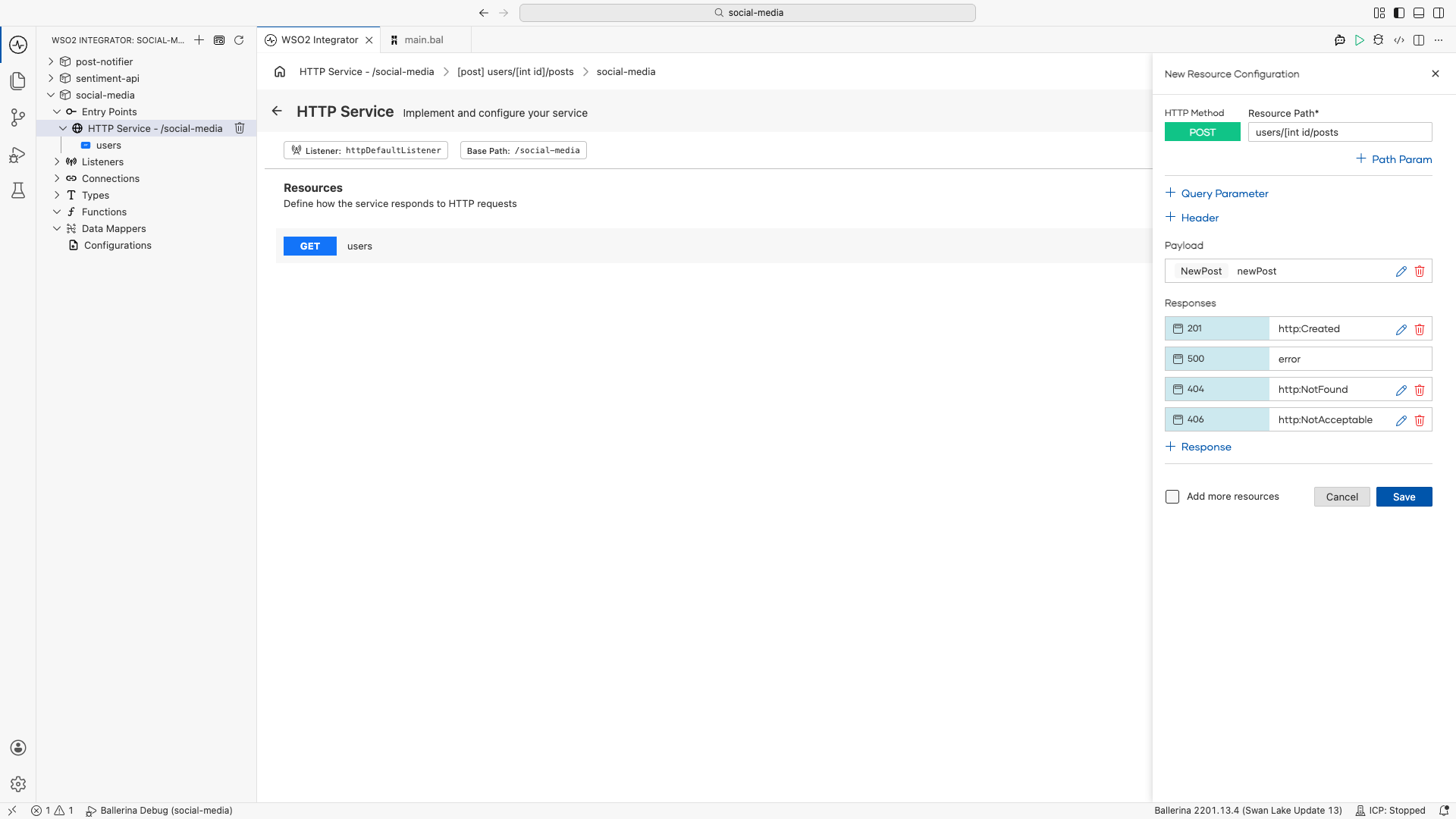This screenshot has height=819, width=1456.
Task: Enable the Add more resources checkbox
Action: click(x=1172, y=497)
